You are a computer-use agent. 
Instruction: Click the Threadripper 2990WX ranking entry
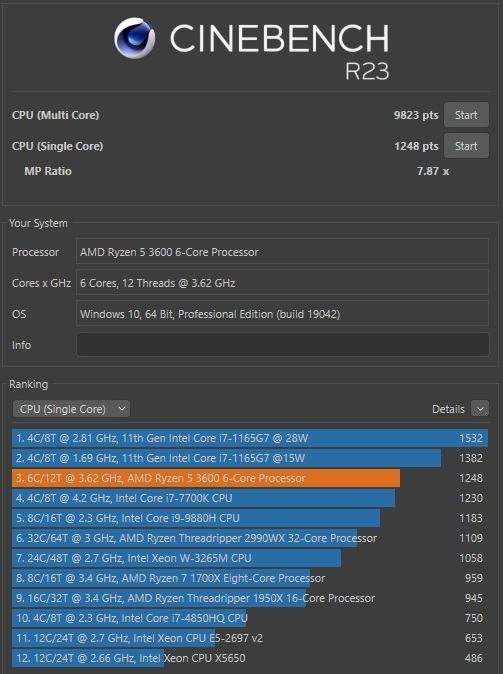(250, 538)
